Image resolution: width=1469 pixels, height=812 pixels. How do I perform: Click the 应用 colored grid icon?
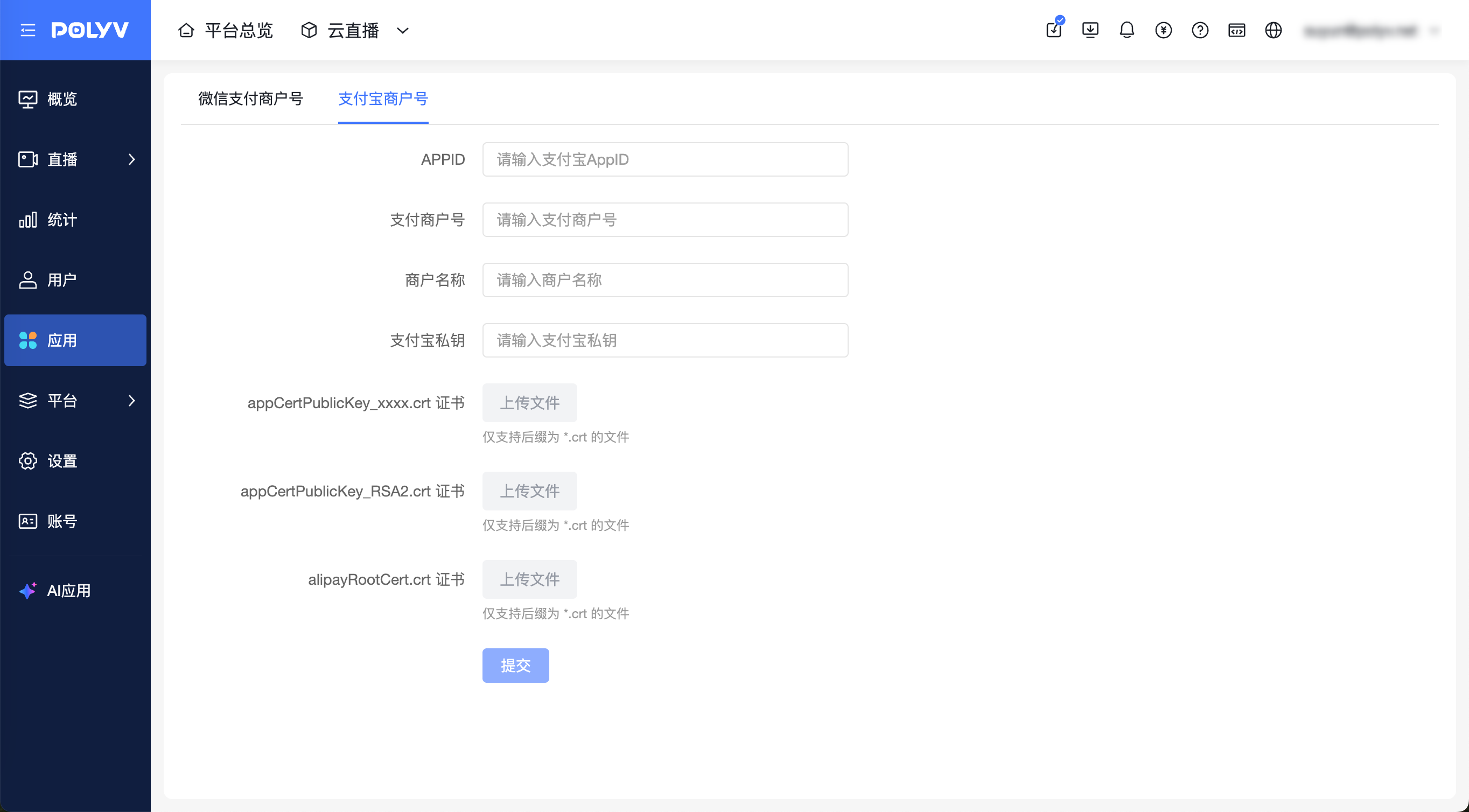pos(28,340)
